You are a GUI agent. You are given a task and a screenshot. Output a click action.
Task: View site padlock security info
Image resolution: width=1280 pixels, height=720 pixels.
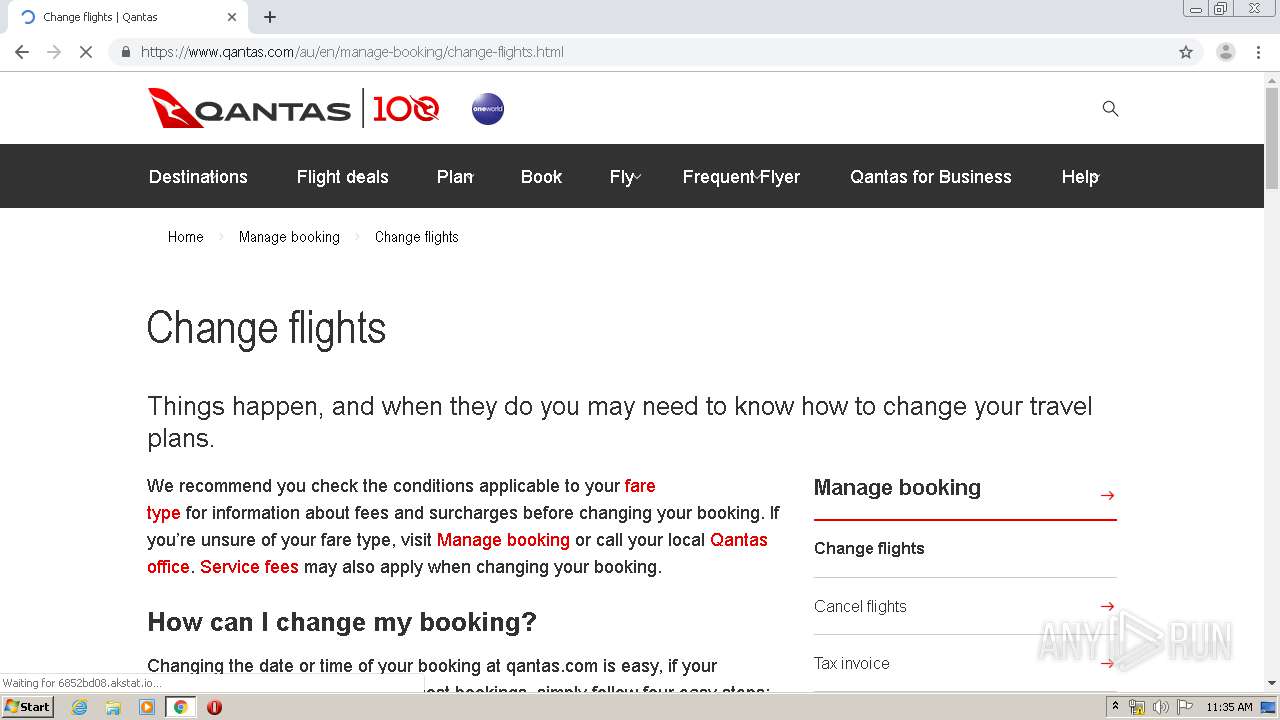coord(125,52)
